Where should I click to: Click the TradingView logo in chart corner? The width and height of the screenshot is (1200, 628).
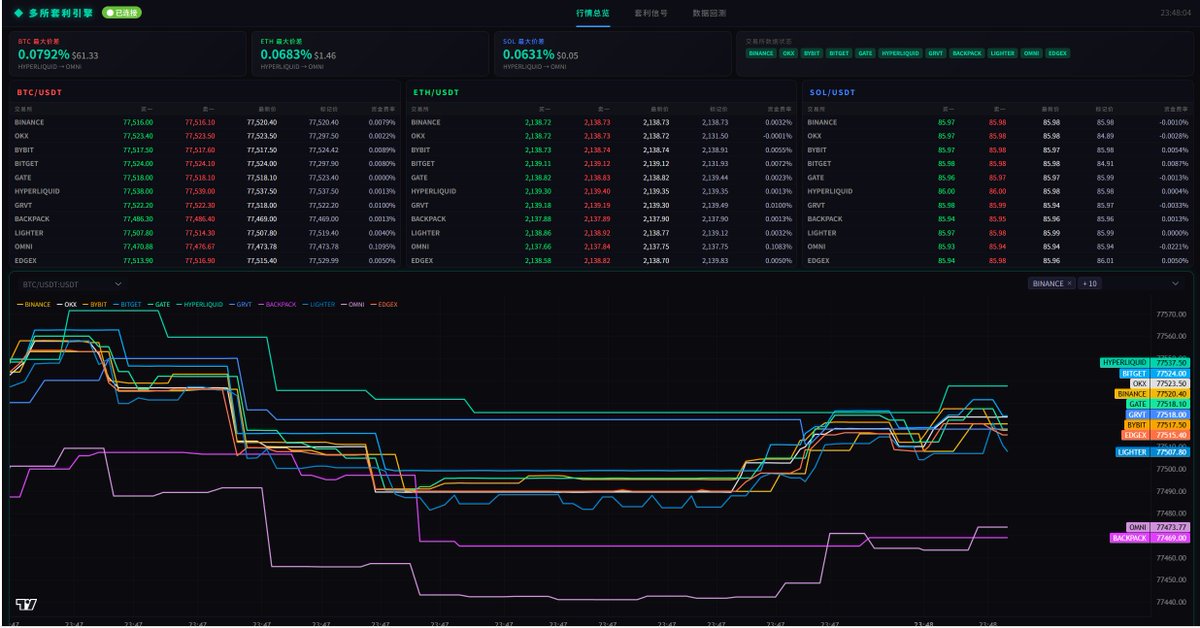27,604
